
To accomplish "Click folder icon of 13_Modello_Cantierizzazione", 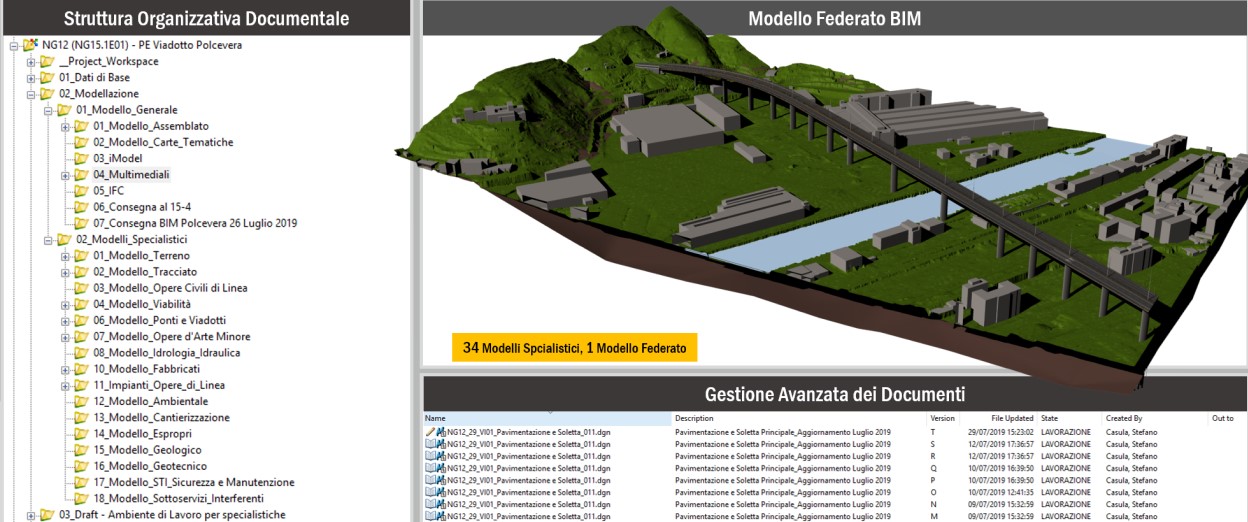I will pyautogui.click(x=82, y=418).
